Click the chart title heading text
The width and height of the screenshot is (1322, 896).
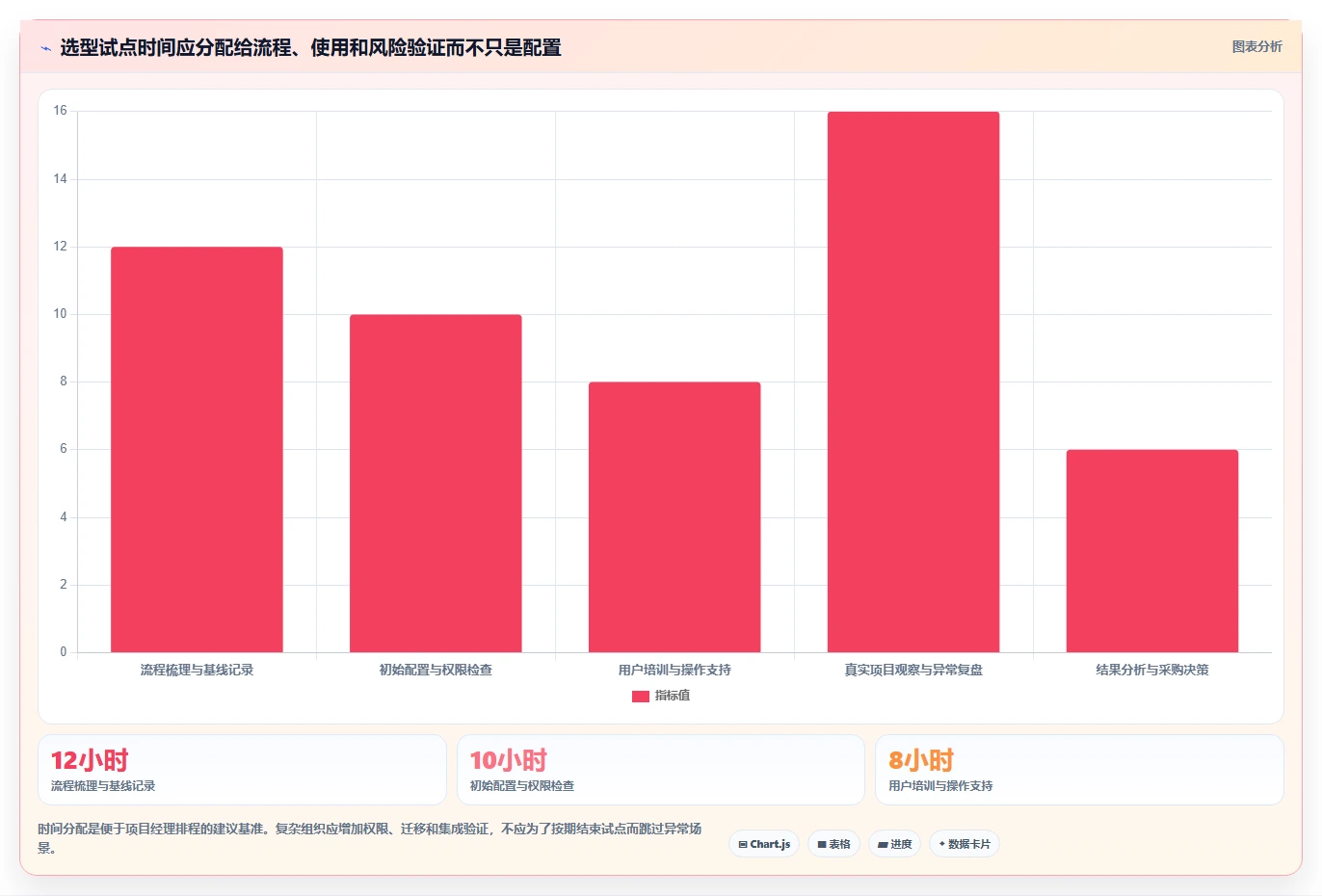click(310, 48)
